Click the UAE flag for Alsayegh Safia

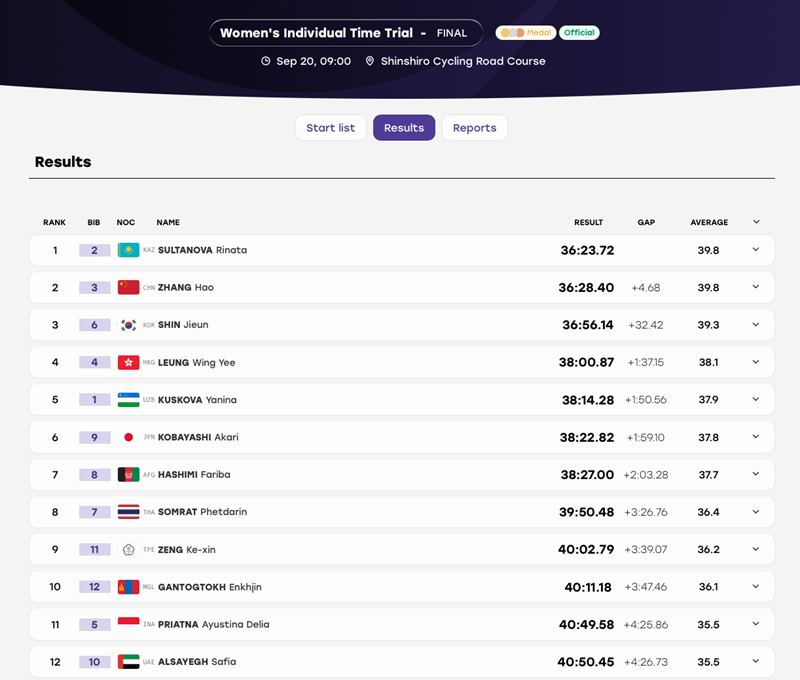pos(128,662)
